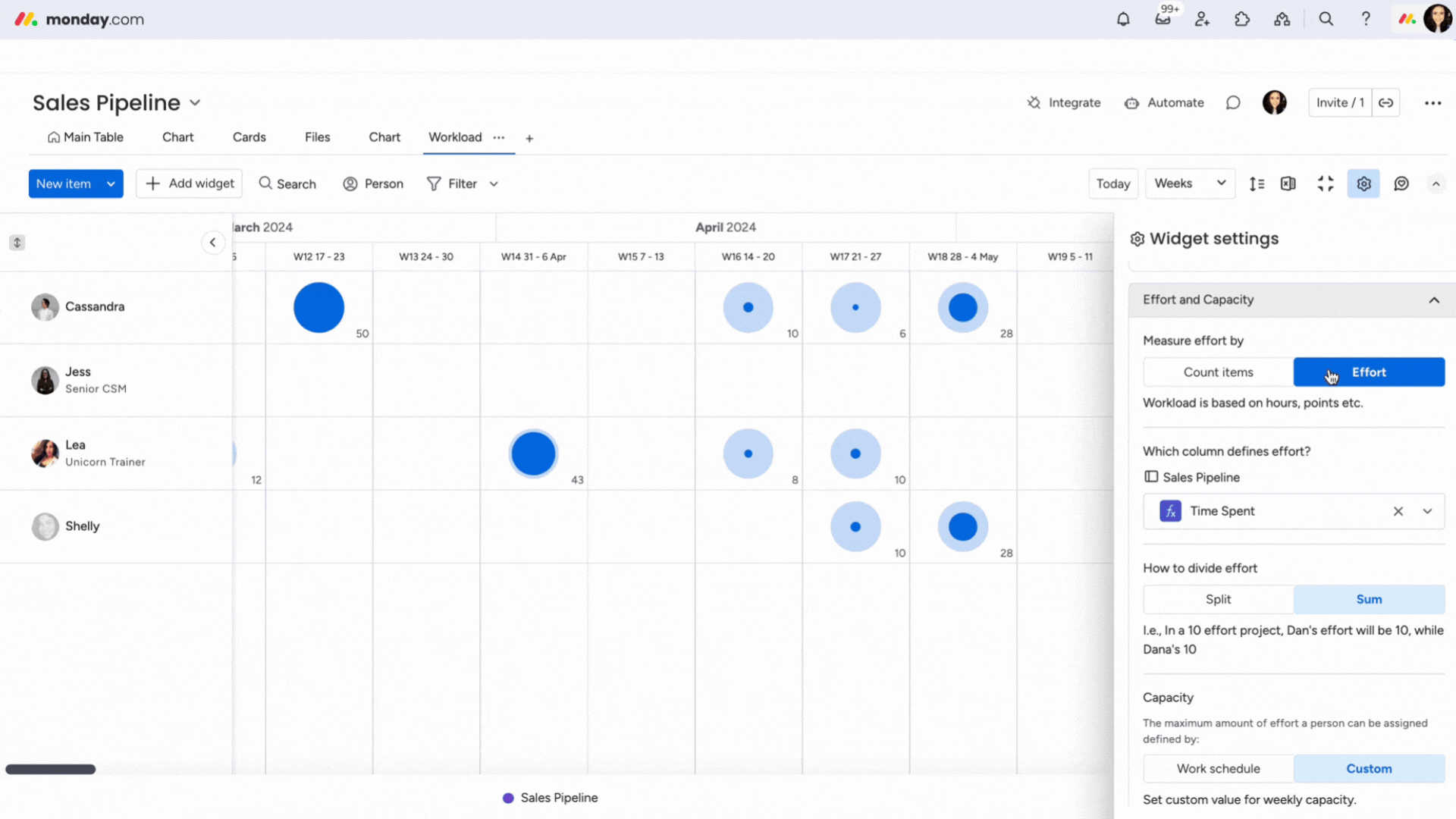This screenshot has height=819, width=1456.
Task: Click the expand rows icon above people list
Action: point(17,243)
